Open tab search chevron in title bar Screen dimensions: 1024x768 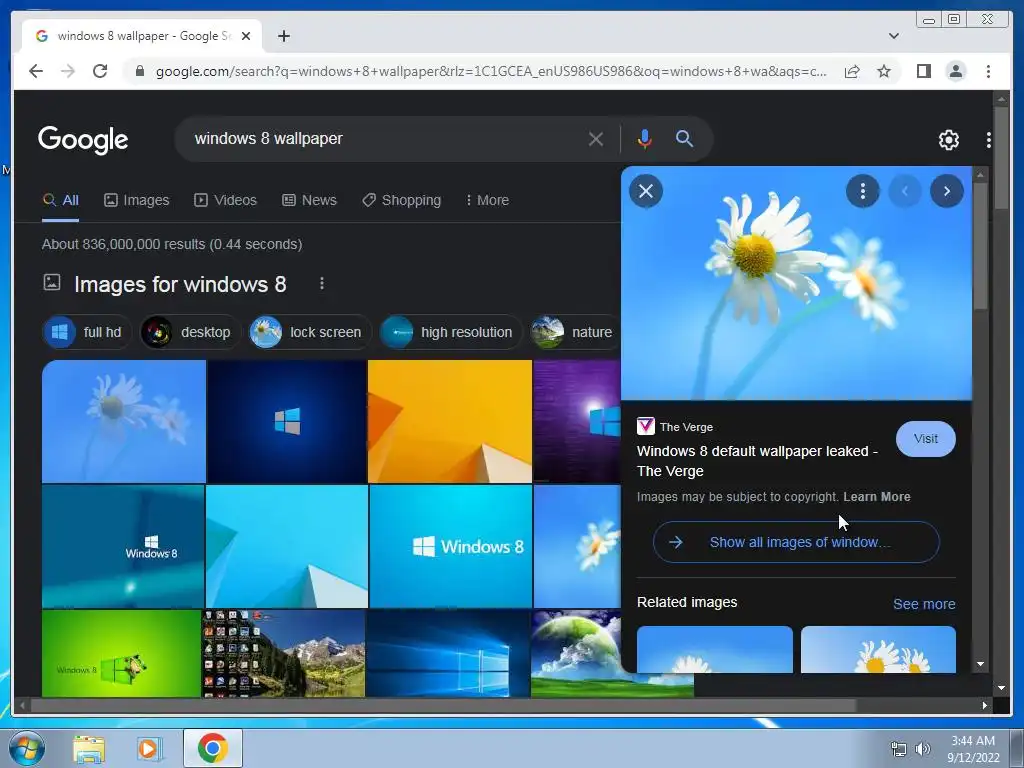point(893,36)
